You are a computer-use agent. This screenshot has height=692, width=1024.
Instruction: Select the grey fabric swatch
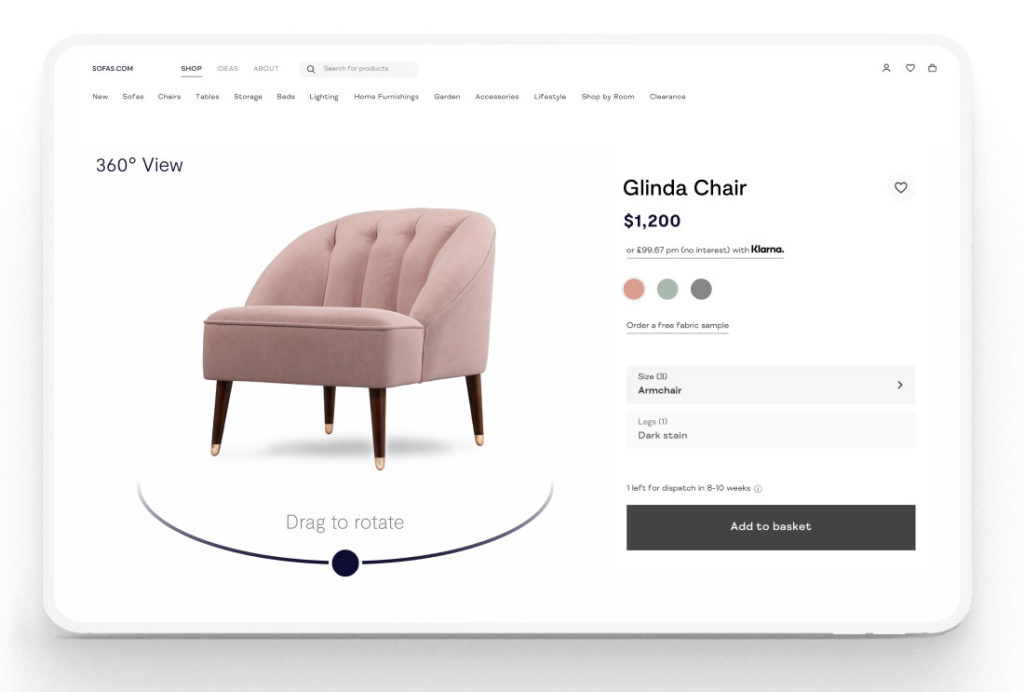701,289
